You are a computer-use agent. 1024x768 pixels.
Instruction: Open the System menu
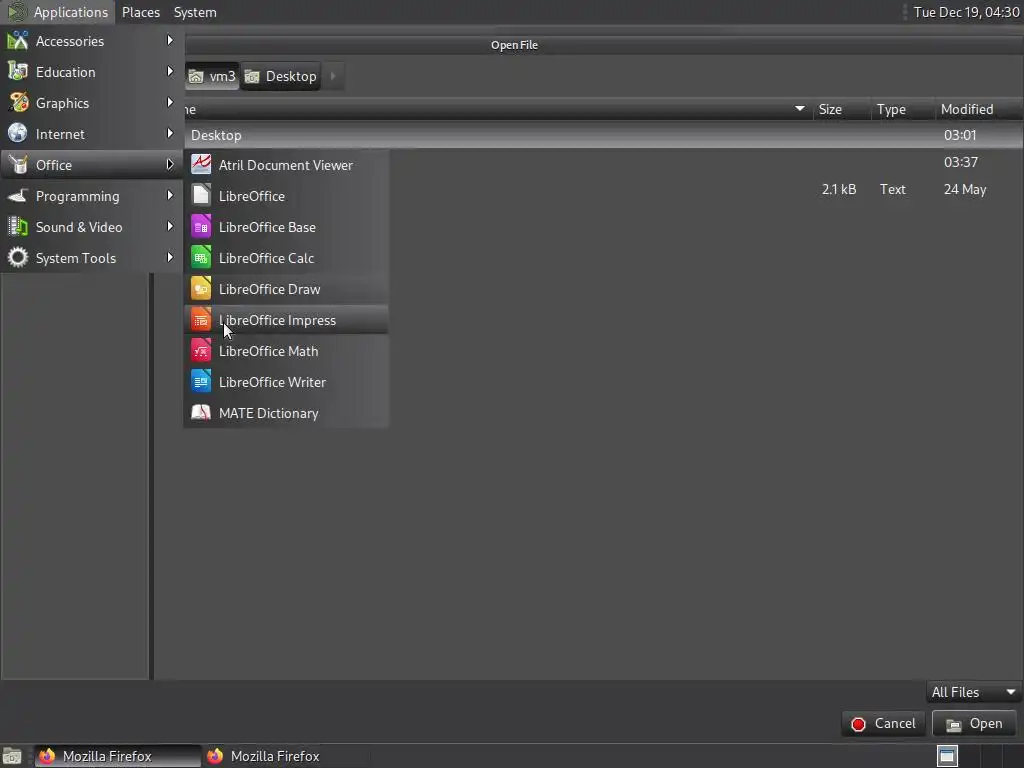(195, 12)
